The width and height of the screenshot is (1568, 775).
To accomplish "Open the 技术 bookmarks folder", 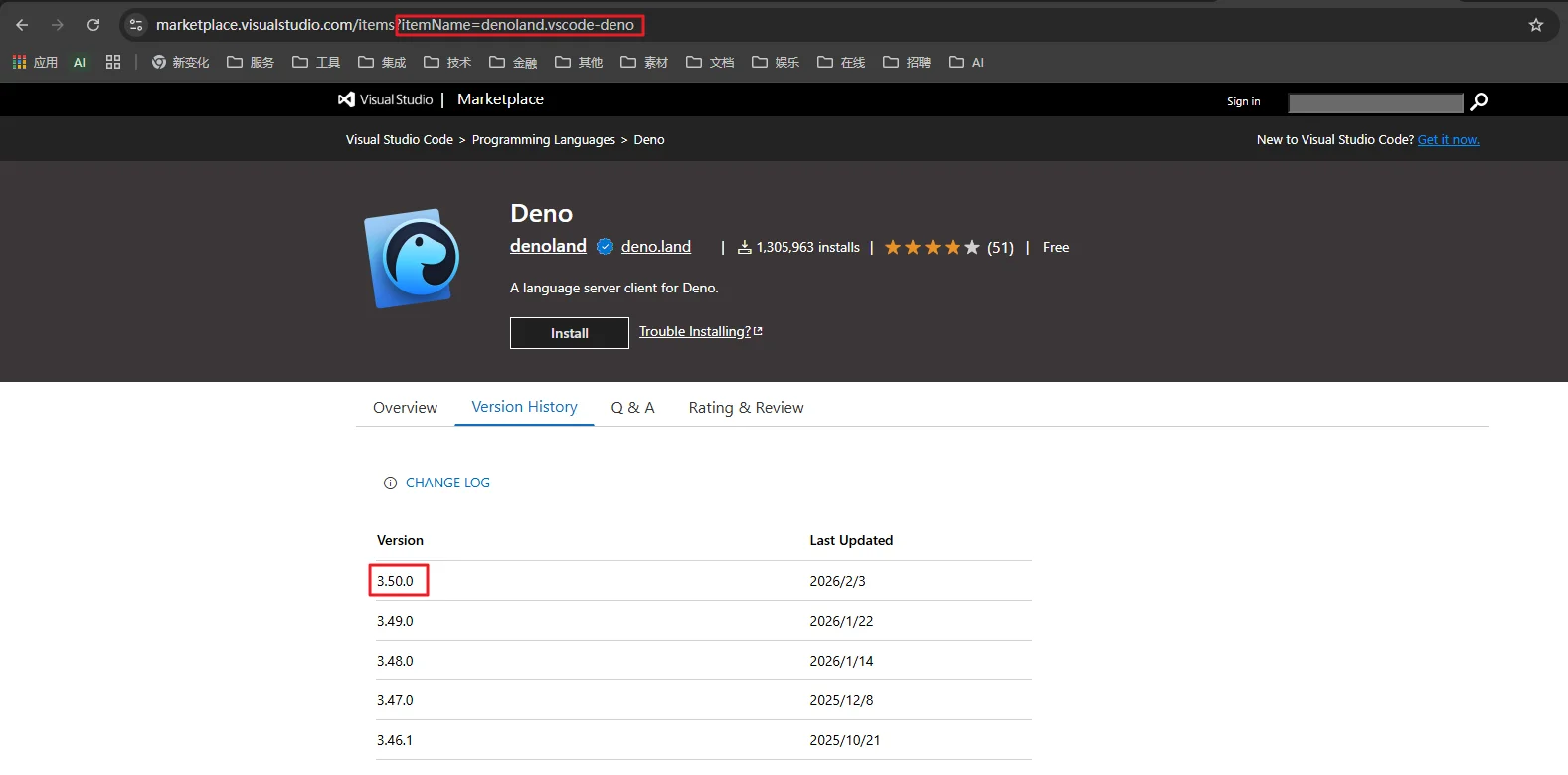I will click(447, 62).
